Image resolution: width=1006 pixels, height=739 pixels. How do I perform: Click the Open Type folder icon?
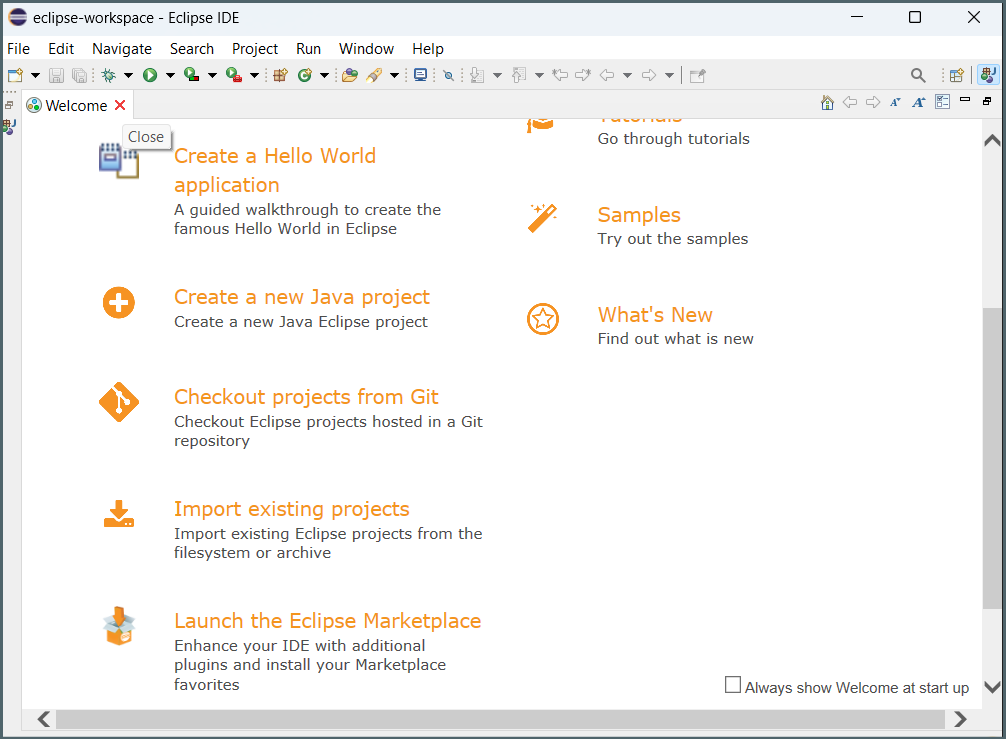point(350,76)
